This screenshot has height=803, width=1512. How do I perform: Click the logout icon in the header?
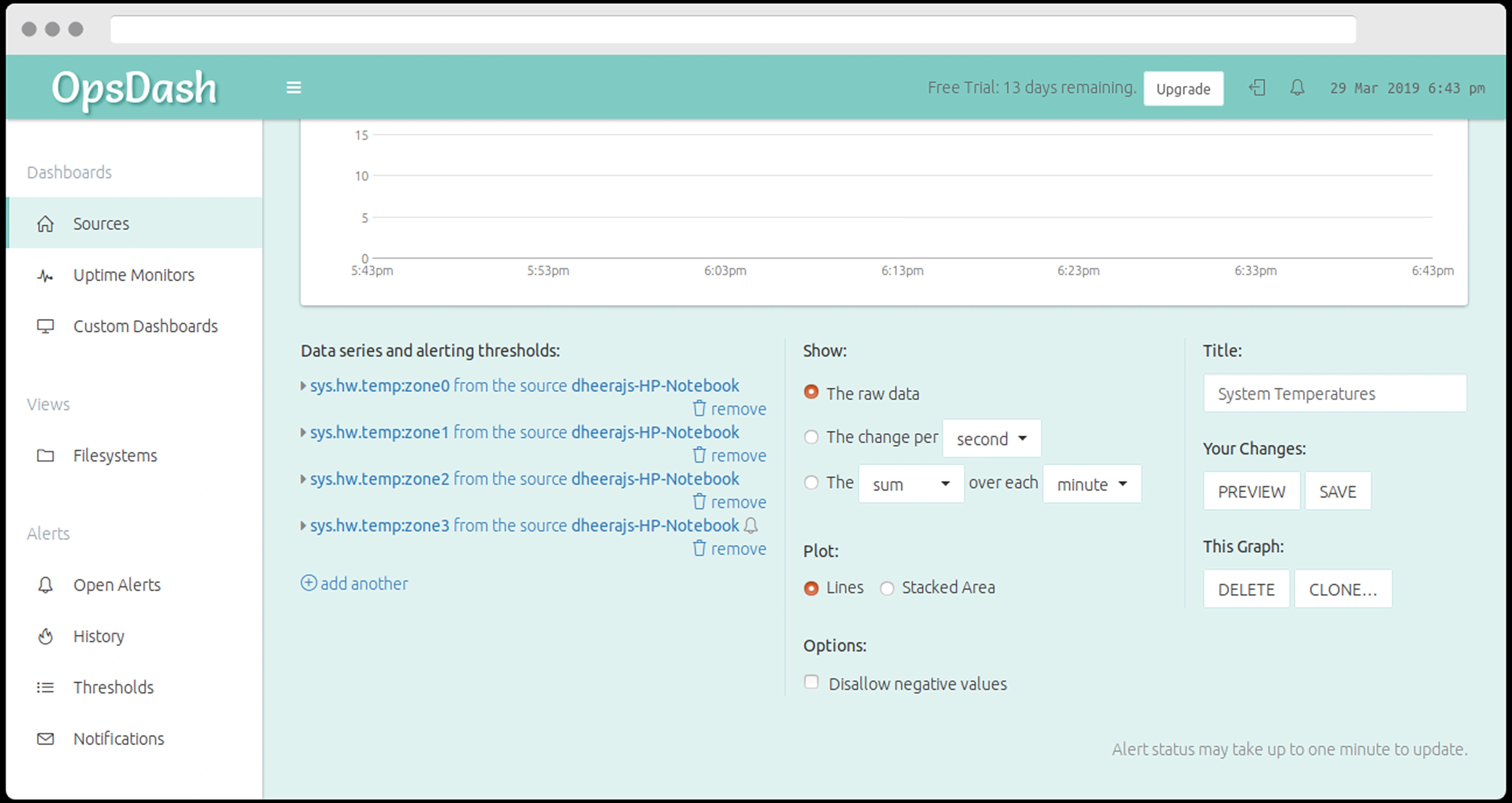[x=1257, y=88]
